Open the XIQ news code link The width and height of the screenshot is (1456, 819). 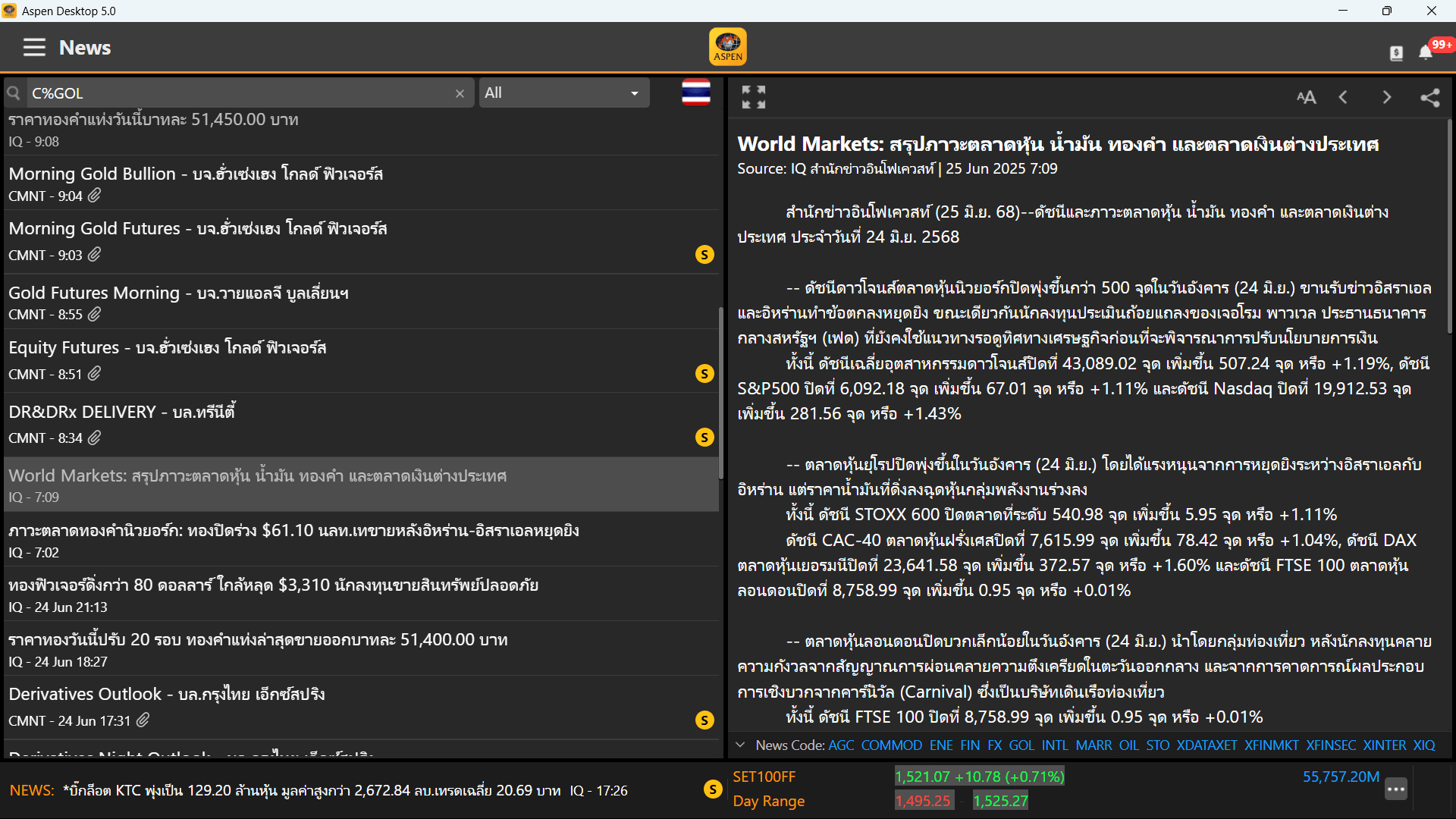(x=1424, y=745)
